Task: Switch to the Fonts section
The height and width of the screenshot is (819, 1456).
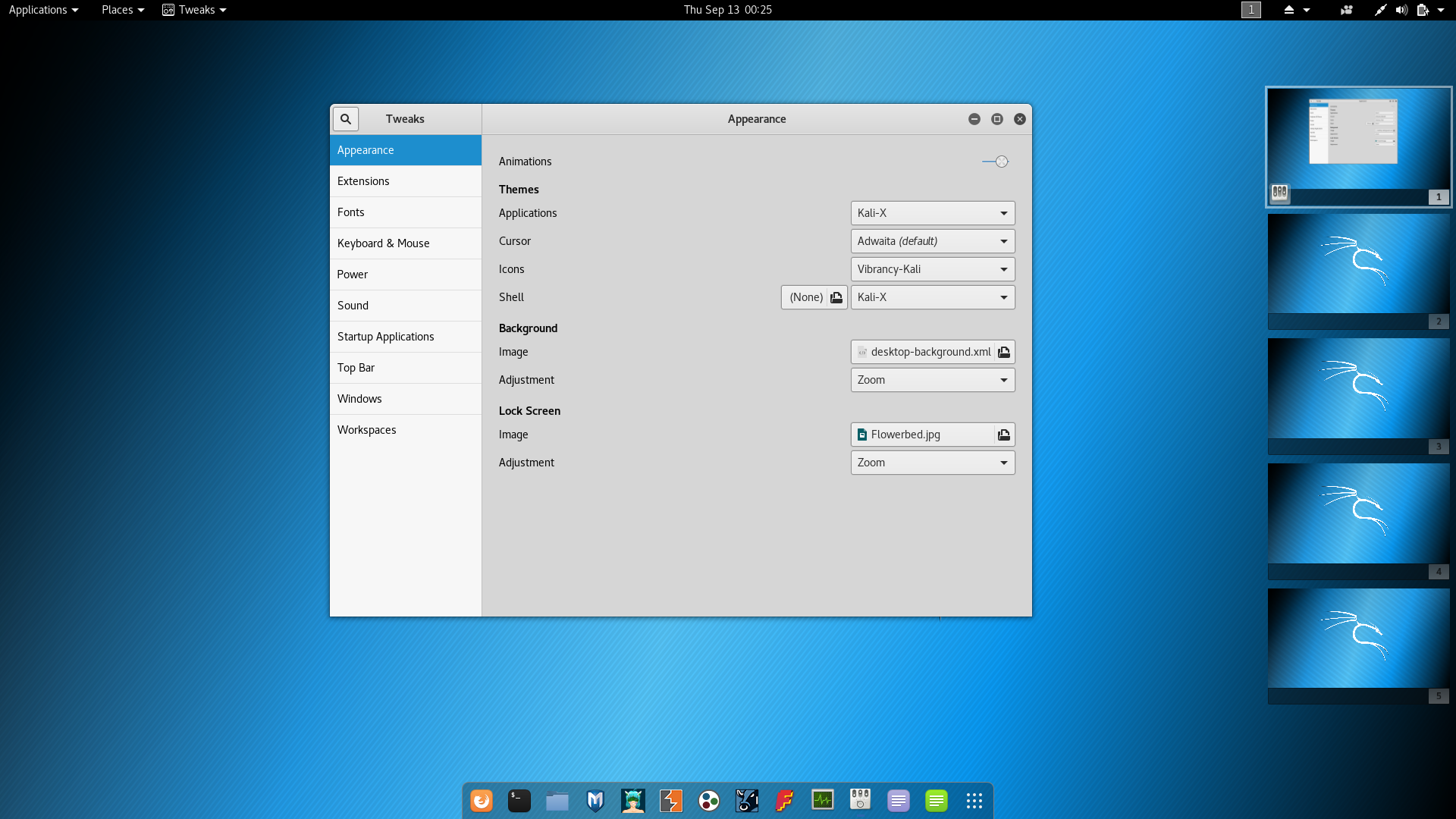Action: [351, 212]
